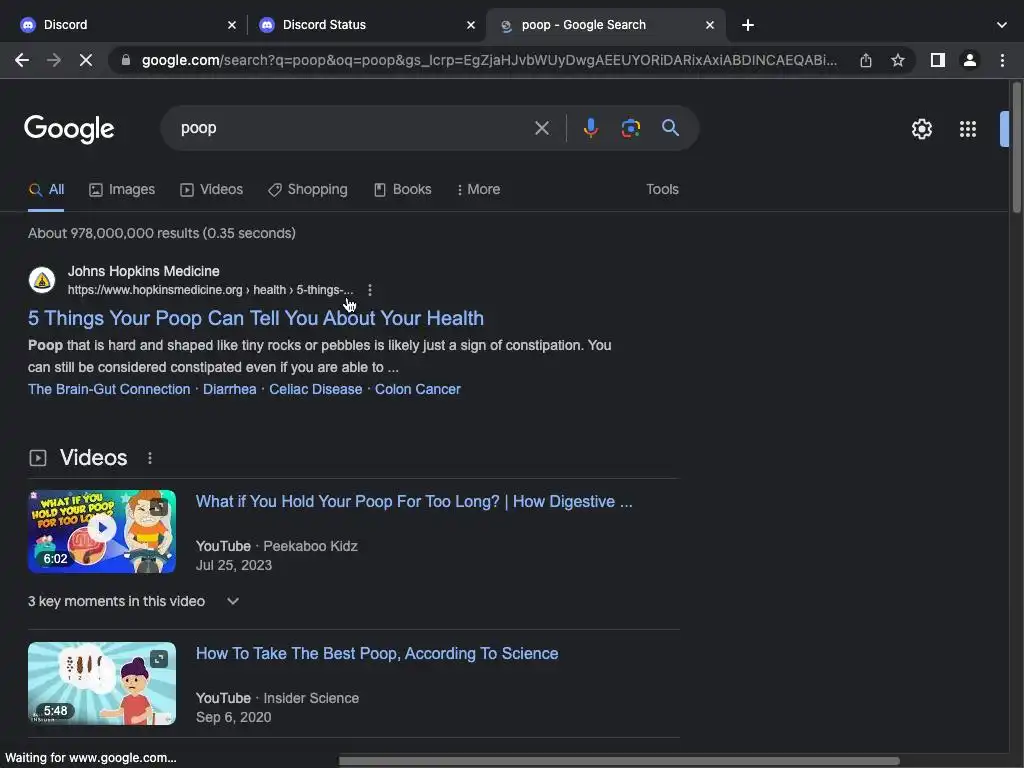Close the Discord Status tab
This screenshot has width=1024, height=768.
pyautogui.click(x=471, y=25)
